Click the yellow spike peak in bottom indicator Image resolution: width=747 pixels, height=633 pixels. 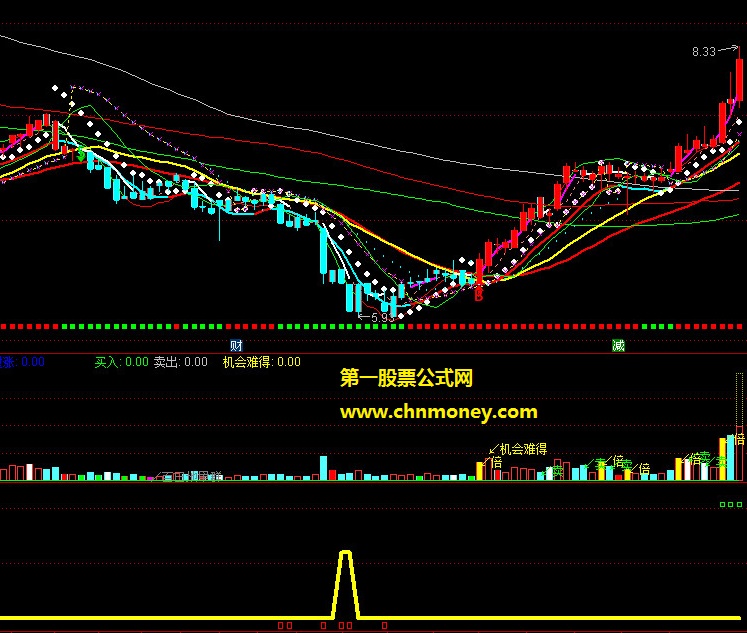(x=346, y=553)
